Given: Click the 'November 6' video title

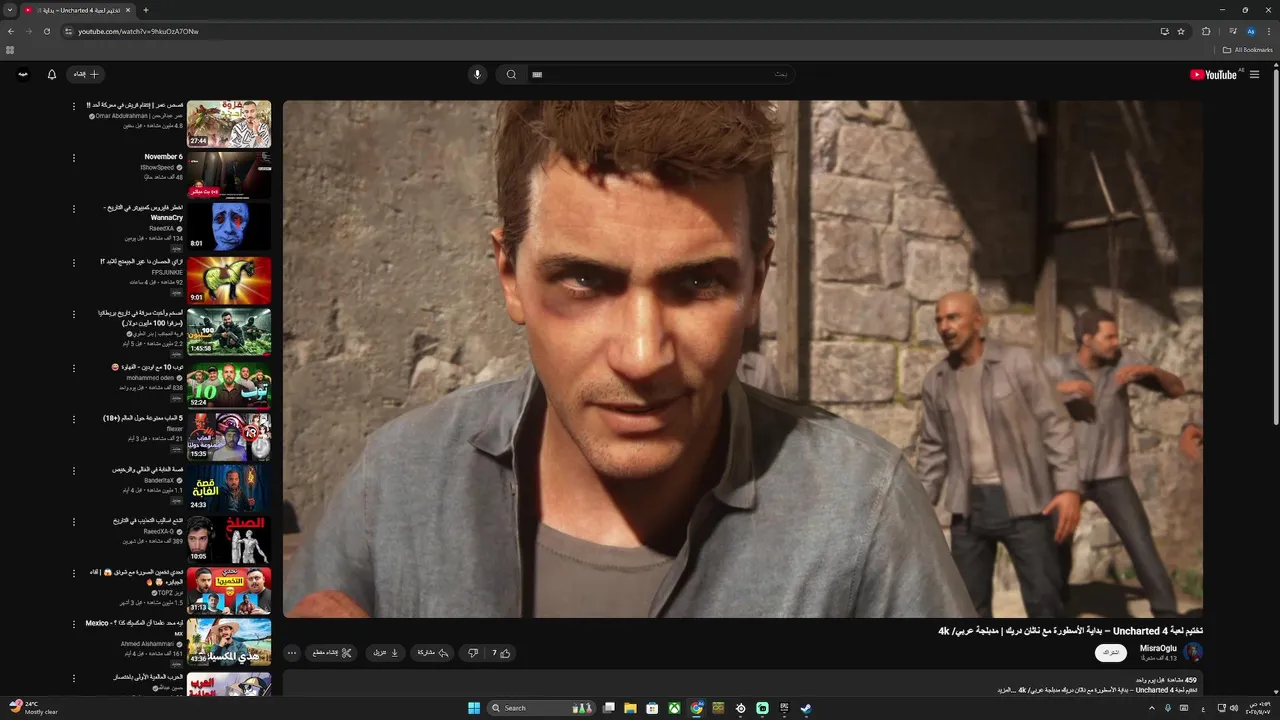Looking at the screenshot, I should point(163,157).
